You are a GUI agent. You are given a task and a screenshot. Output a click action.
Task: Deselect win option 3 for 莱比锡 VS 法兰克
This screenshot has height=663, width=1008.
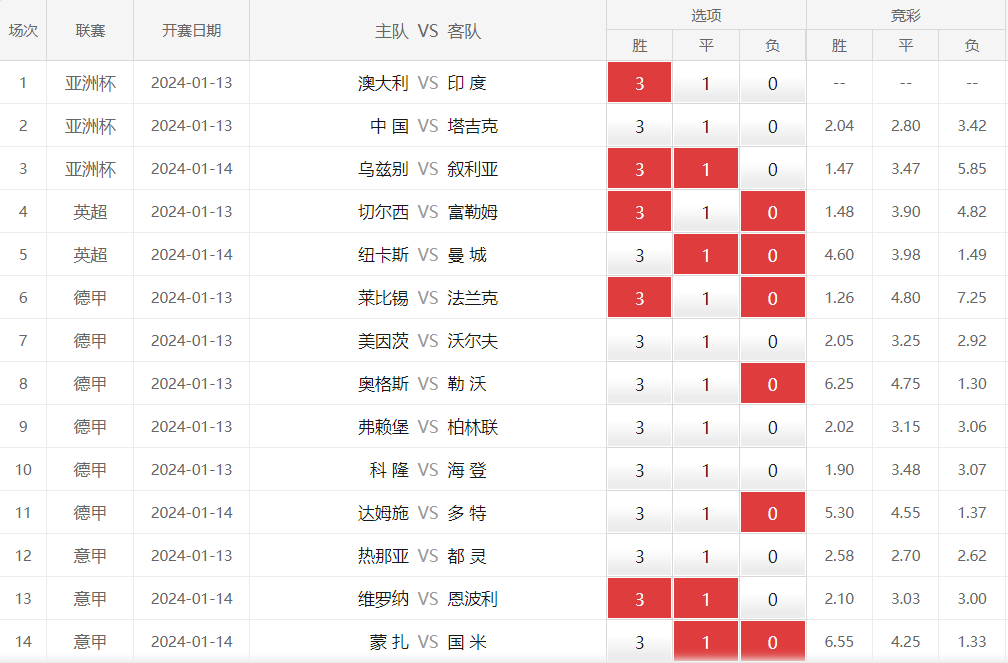(639, 298)
